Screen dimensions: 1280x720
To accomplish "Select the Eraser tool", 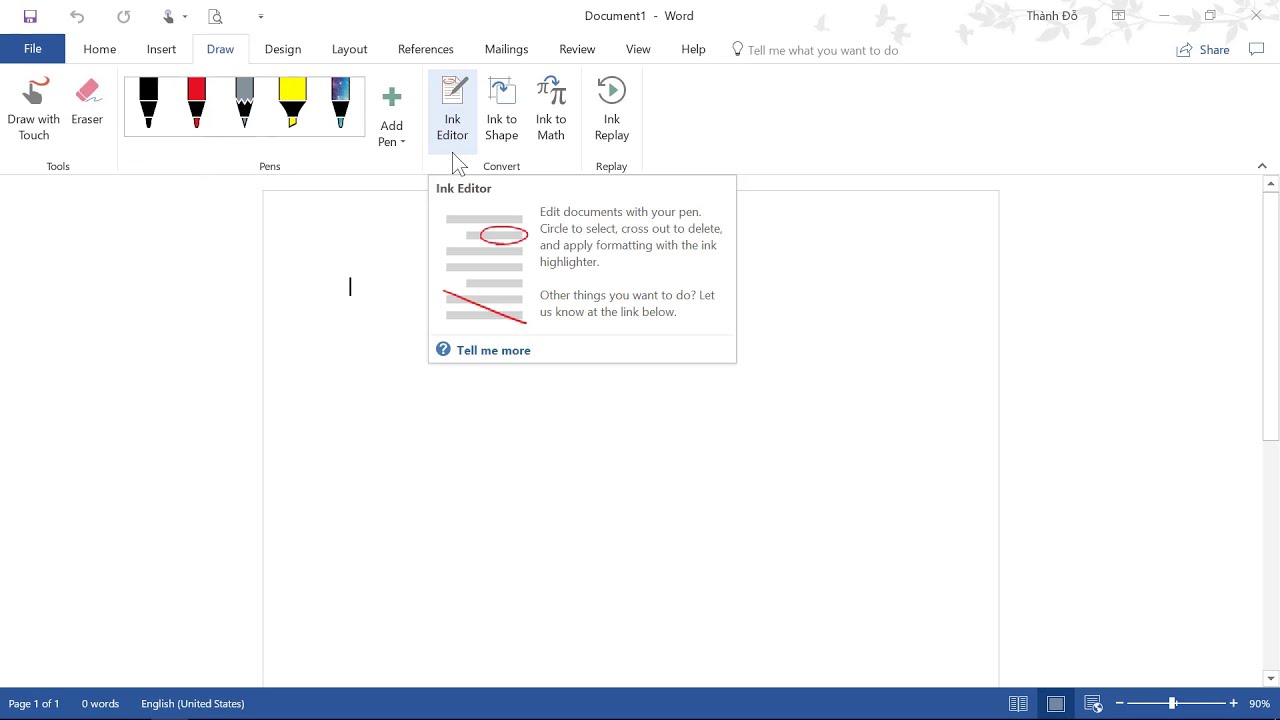I will (87, 103).
